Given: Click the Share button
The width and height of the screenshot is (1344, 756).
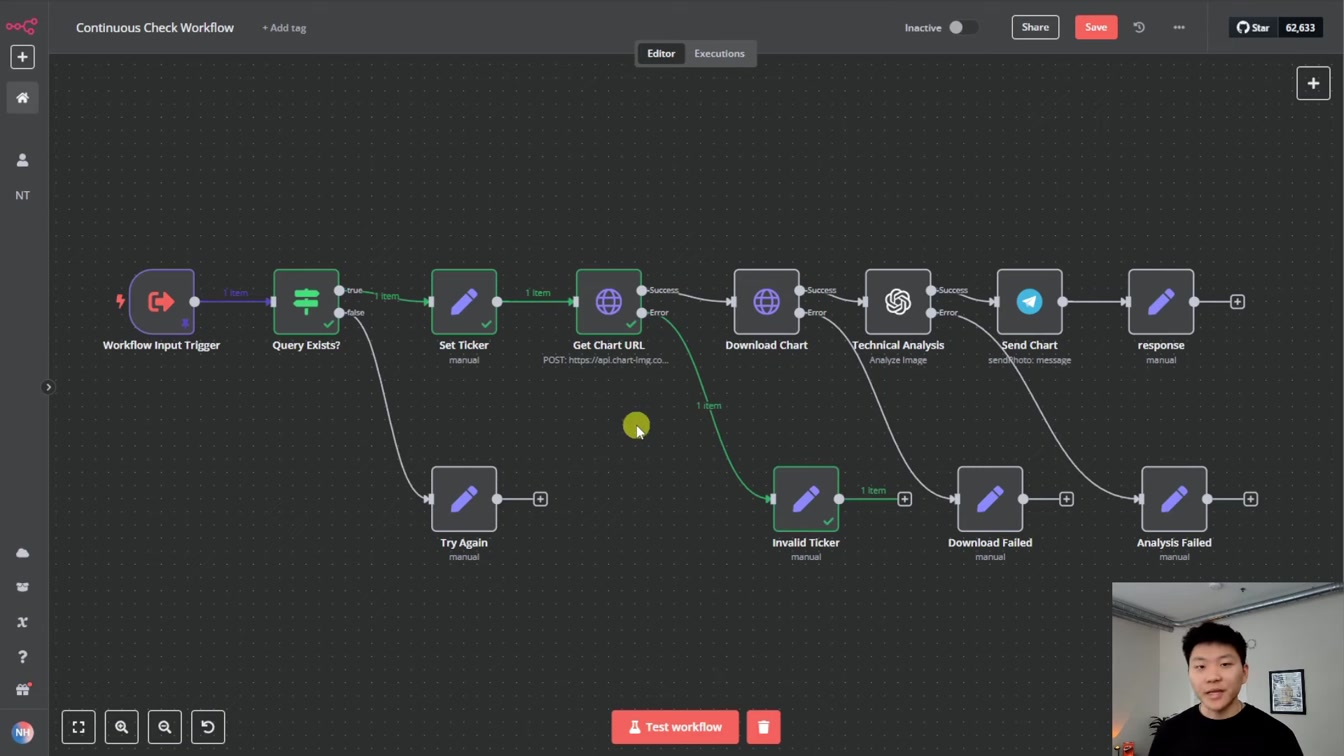Looking at the screenshot, I should pyautogui.click(x=1035, y=27).
